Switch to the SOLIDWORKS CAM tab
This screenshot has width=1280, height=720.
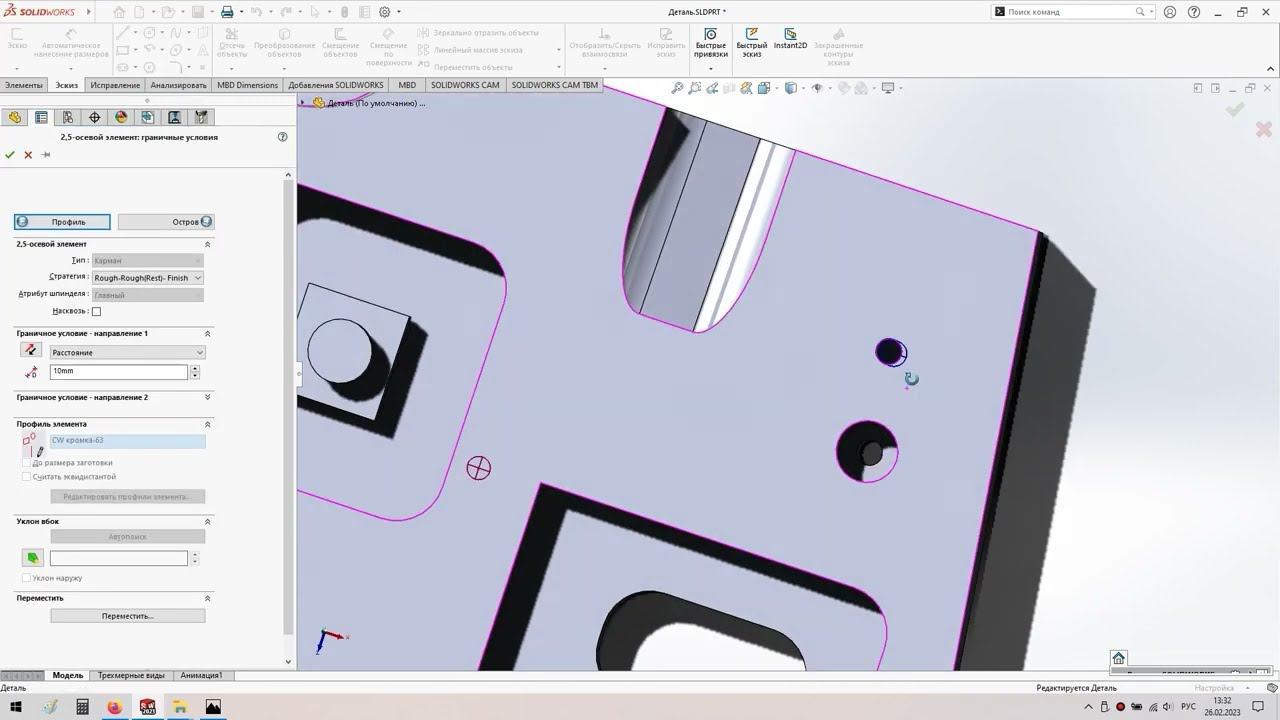point(465,85)
